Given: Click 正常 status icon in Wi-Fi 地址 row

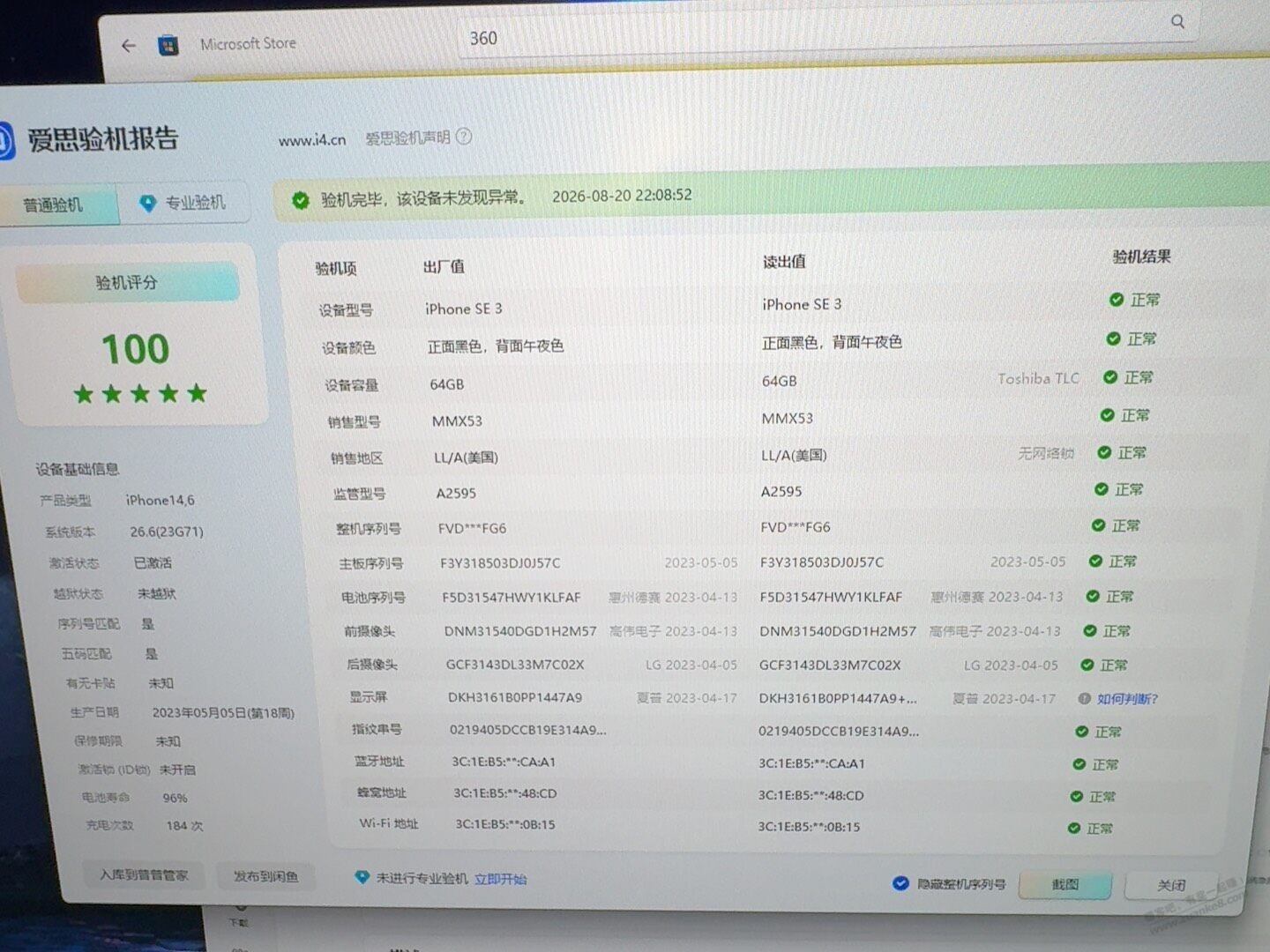Looking at the screenshot, I should tap(1073, 829).
